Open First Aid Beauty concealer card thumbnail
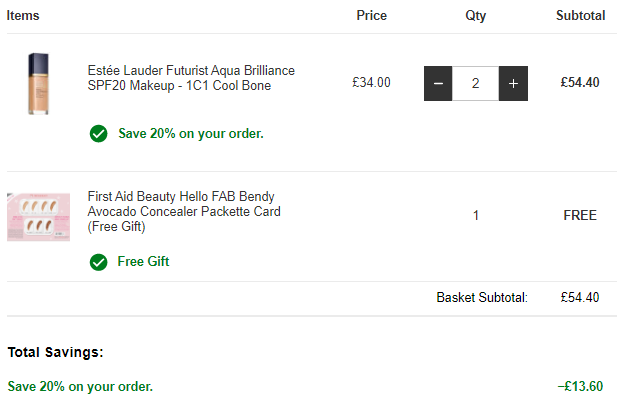The width and height of the screenshot is (617, 399). 38,217
